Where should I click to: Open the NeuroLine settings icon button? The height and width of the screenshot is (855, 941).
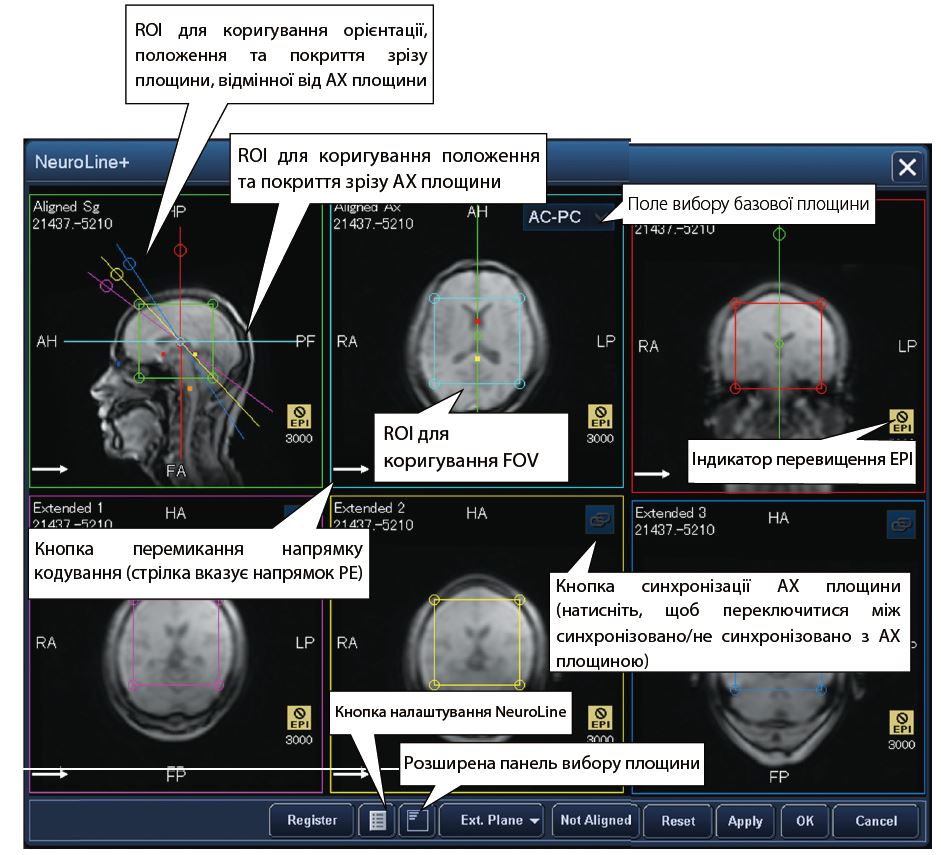376,820
